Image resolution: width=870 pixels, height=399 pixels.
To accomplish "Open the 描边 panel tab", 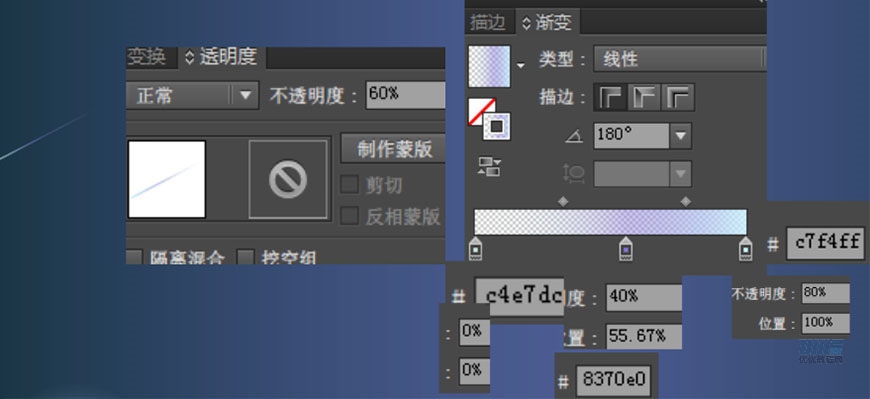I will 488,23.
